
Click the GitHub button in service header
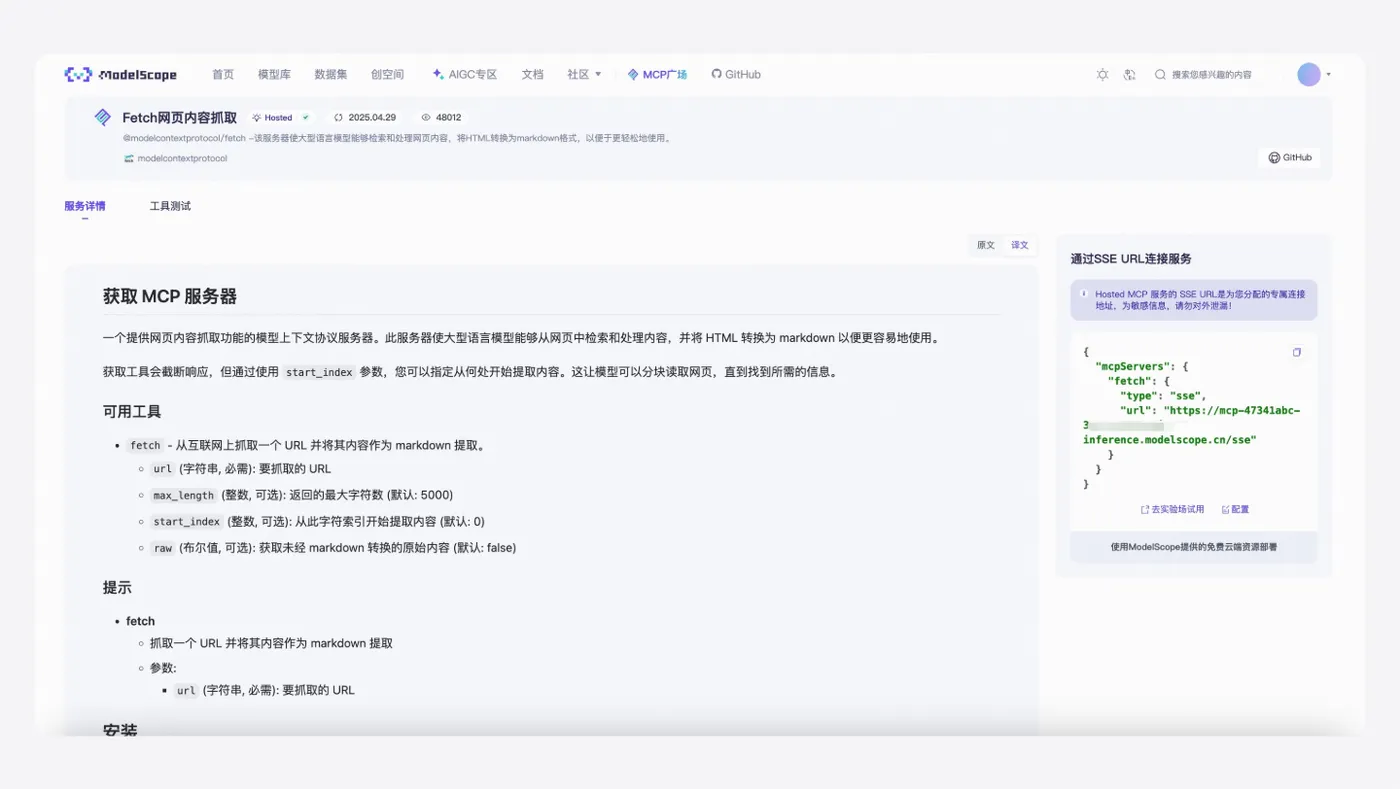[1289, 157]
